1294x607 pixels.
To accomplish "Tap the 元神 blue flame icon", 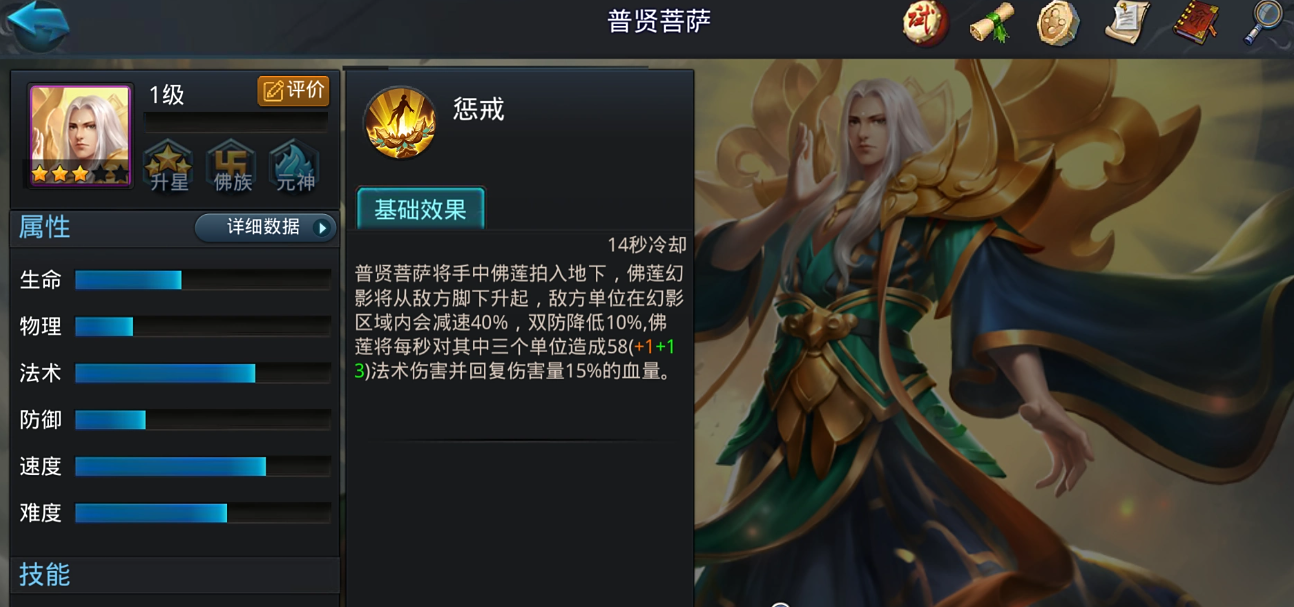I will 295,166.
